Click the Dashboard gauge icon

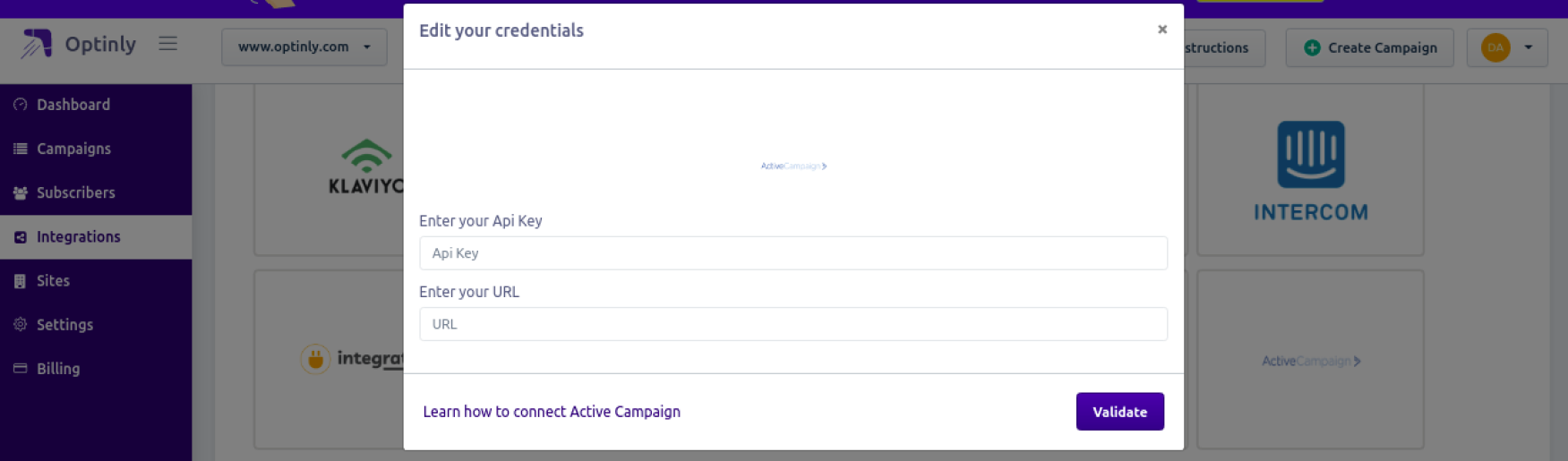tap(20, 105)
